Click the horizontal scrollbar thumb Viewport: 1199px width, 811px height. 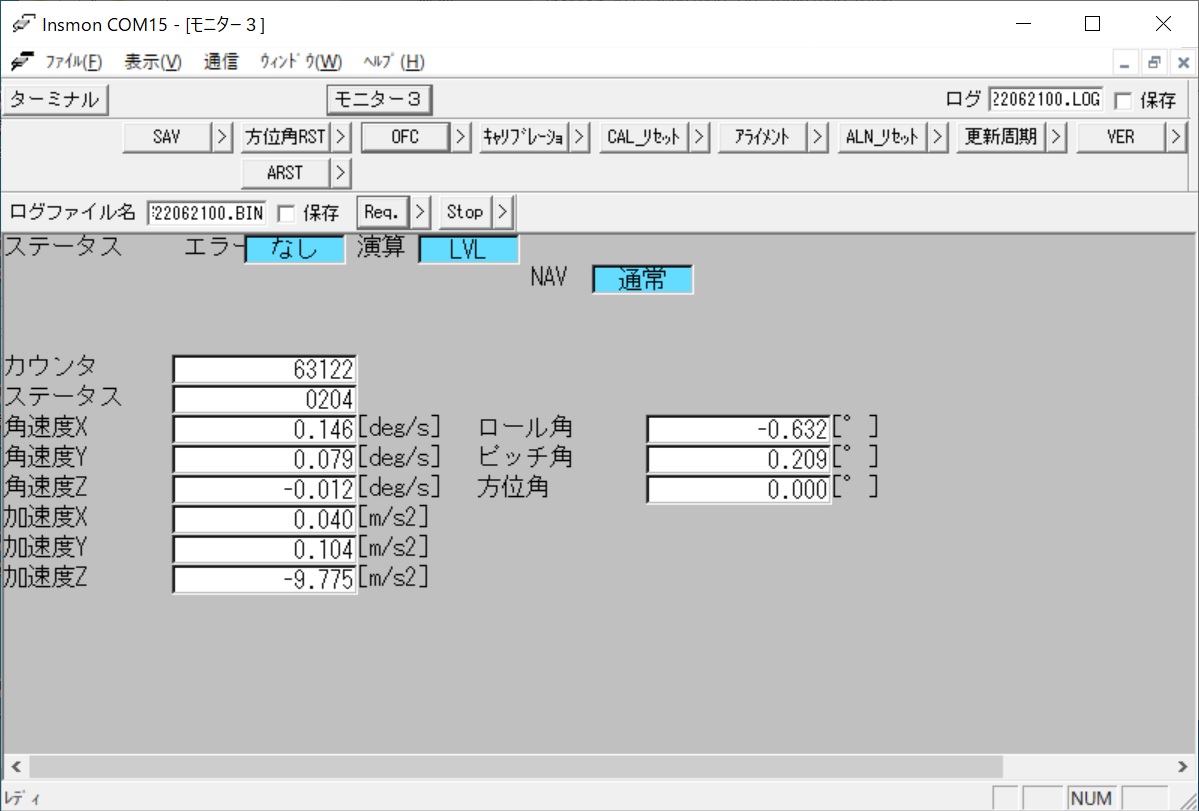[516, 766]
